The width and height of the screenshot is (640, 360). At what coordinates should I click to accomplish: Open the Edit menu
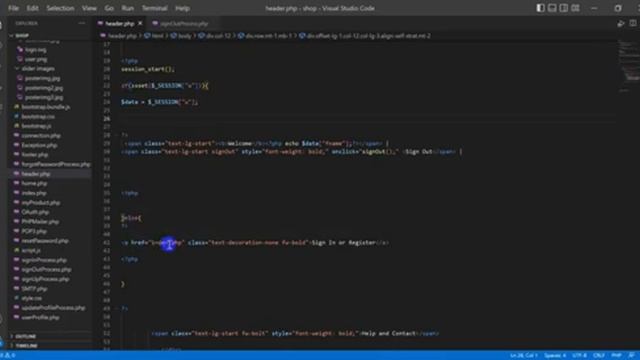click(32, 8)
